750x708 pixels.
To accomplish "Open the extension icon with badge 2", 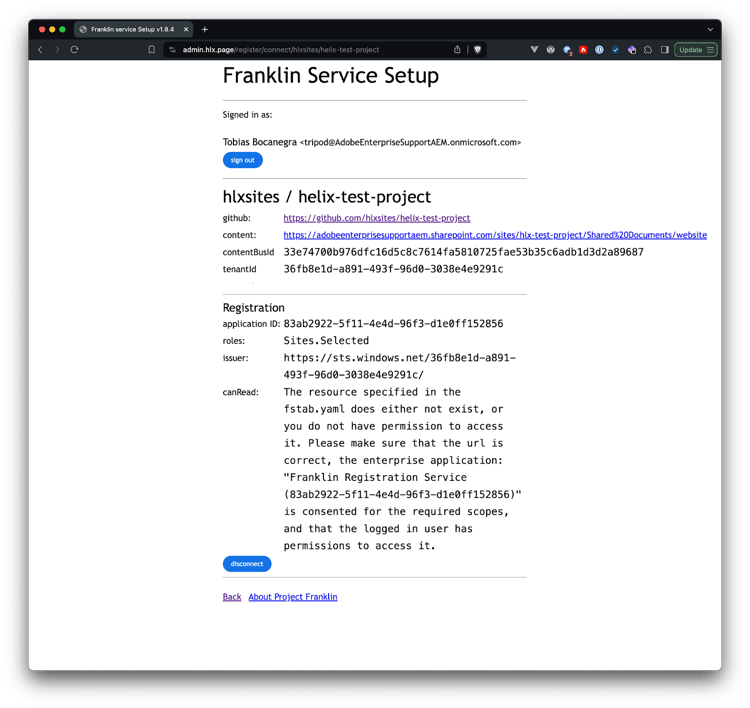I will [x=567, y=50].
